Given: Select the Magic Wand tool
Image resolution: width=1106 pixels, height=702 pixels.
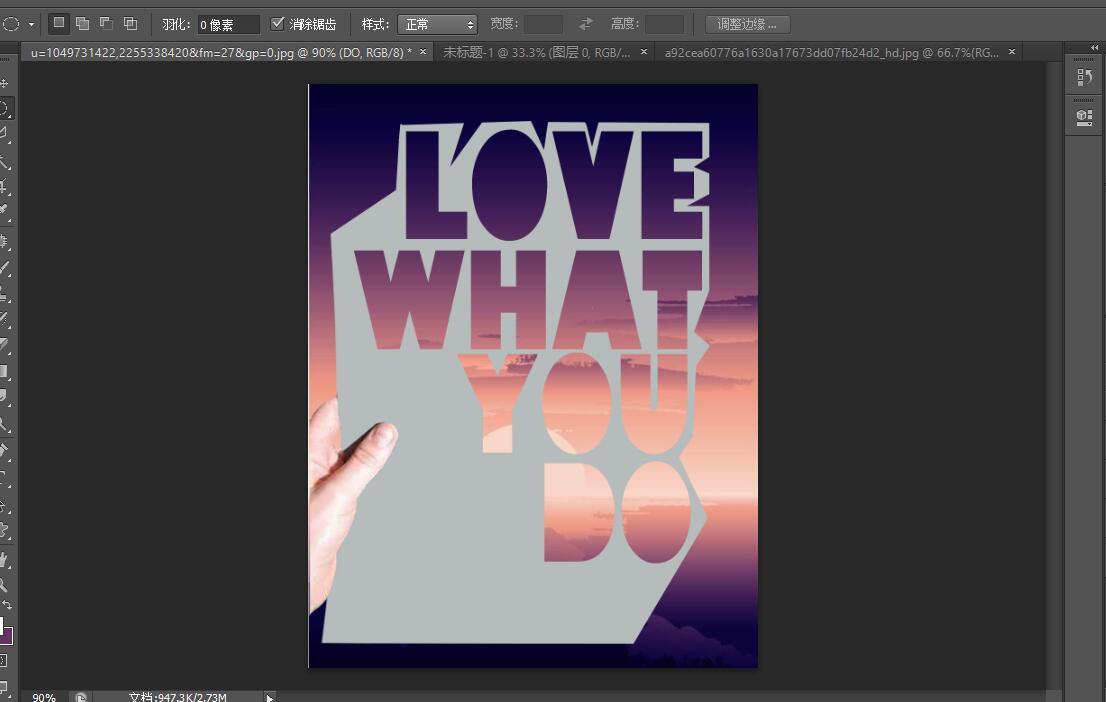Looking at the screenshot, I should [4, 162].
